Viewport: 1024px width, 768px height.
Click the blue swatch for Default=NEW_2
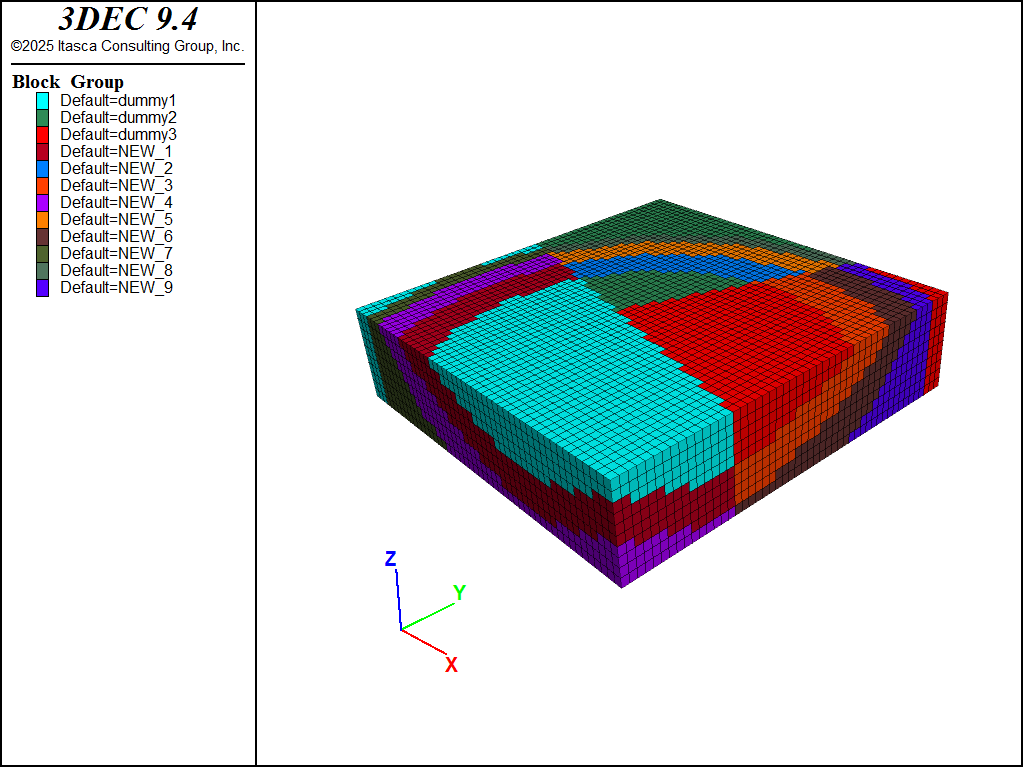point(43,169)
